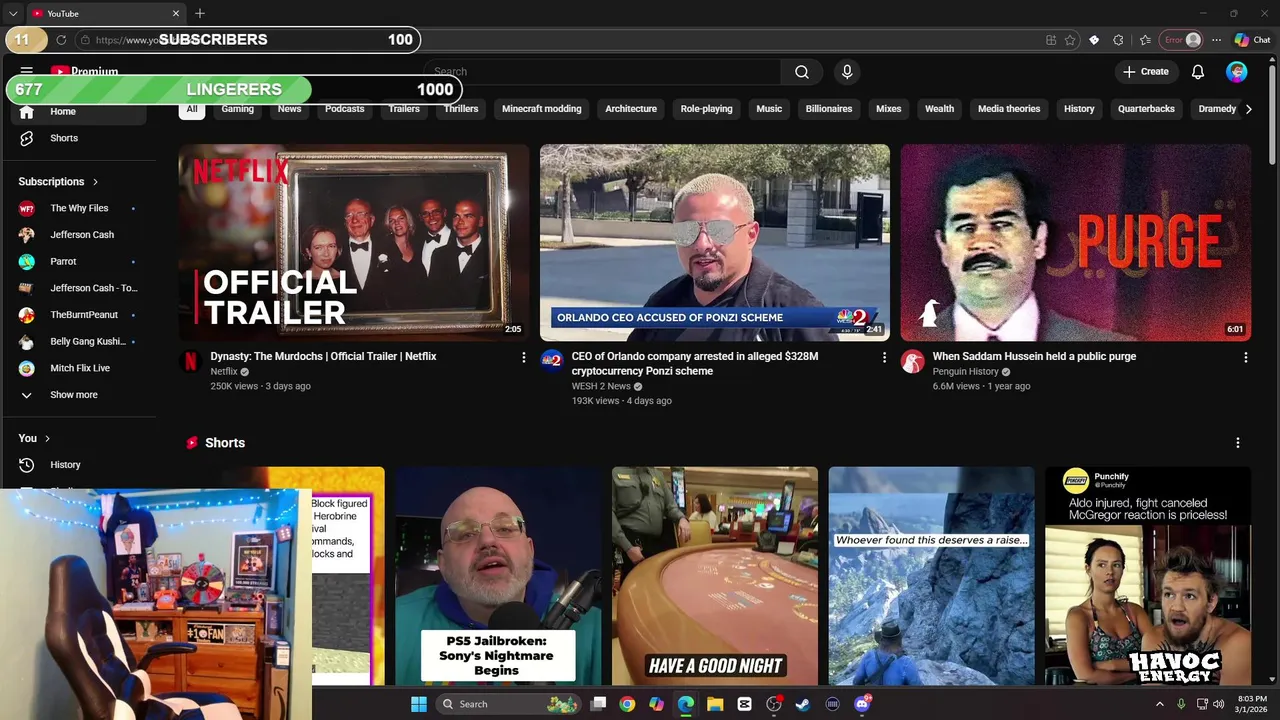Open the browser Settings and more menu
1280x720 pixels.
coord(1216,40)
